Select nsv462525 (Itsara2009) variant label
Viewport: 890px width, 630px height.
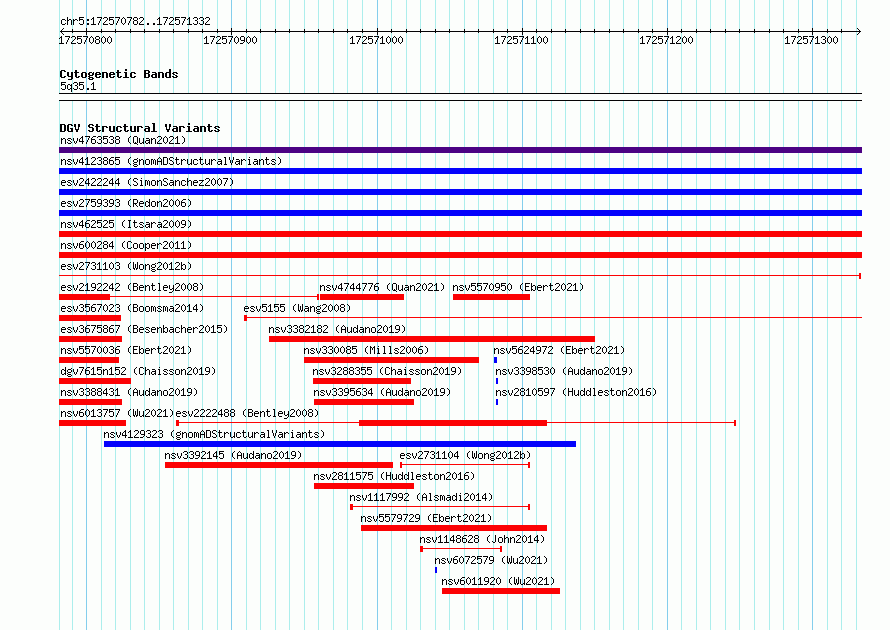(126, 224)
